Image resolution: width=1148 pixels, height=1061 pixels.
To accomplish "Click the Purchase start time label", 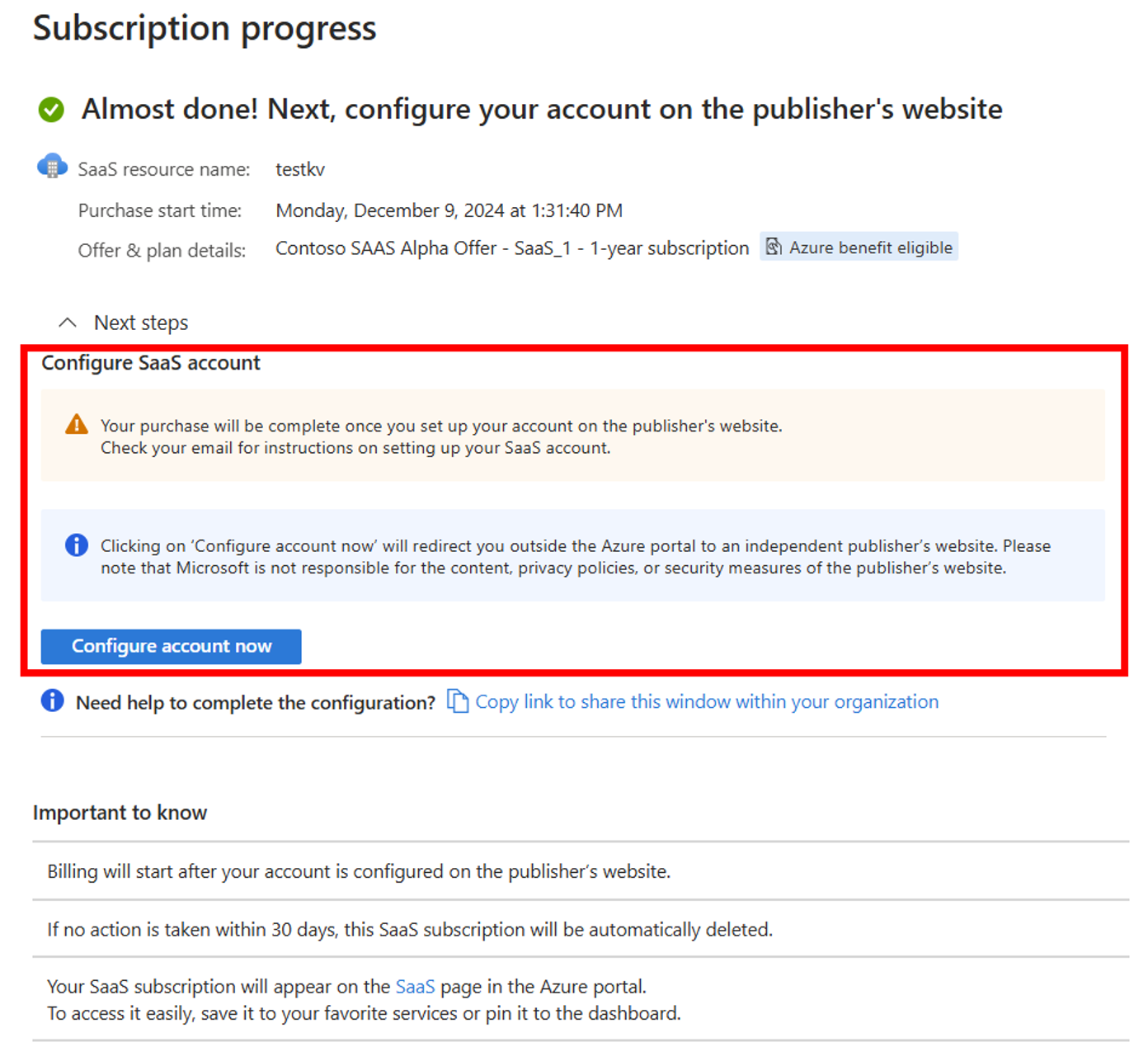I will pyautogui.click(x=160, y=211).
